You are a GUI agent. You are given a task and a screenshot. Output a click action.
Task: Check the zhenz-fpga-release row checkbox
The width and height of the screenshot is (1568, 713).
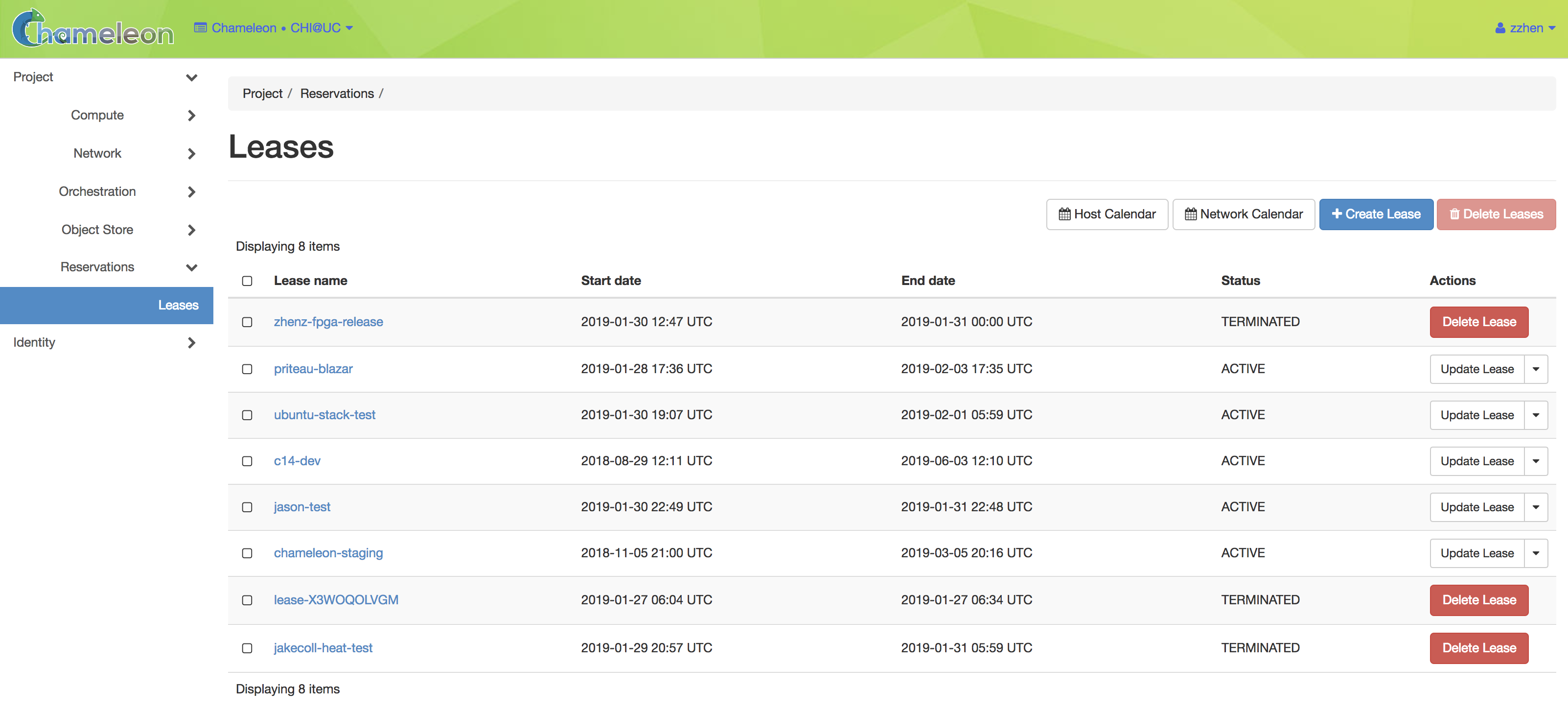pyautogui.click(x=247, y=322)
